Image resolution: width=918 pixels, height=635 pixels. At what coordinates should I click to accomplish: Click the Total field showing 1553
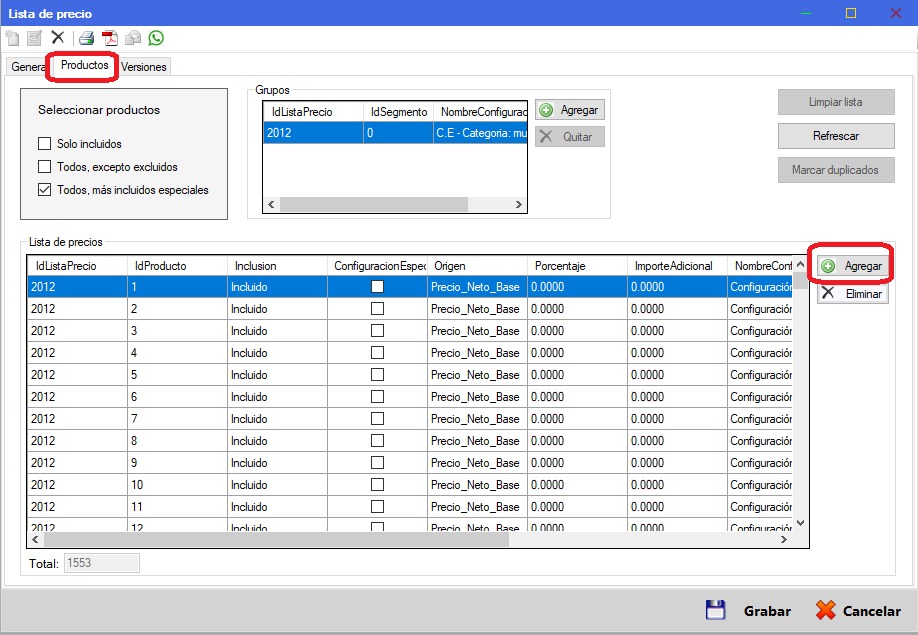point(102,563)
